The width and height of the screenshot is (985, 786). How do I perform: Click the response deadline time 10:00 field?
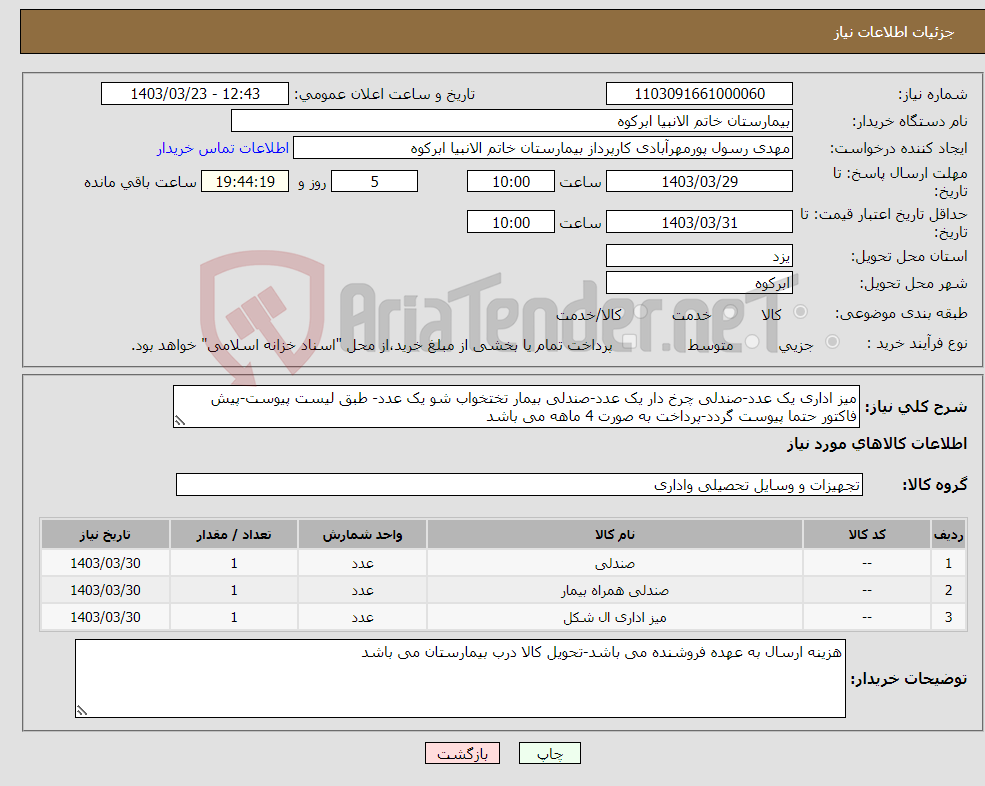511,182
